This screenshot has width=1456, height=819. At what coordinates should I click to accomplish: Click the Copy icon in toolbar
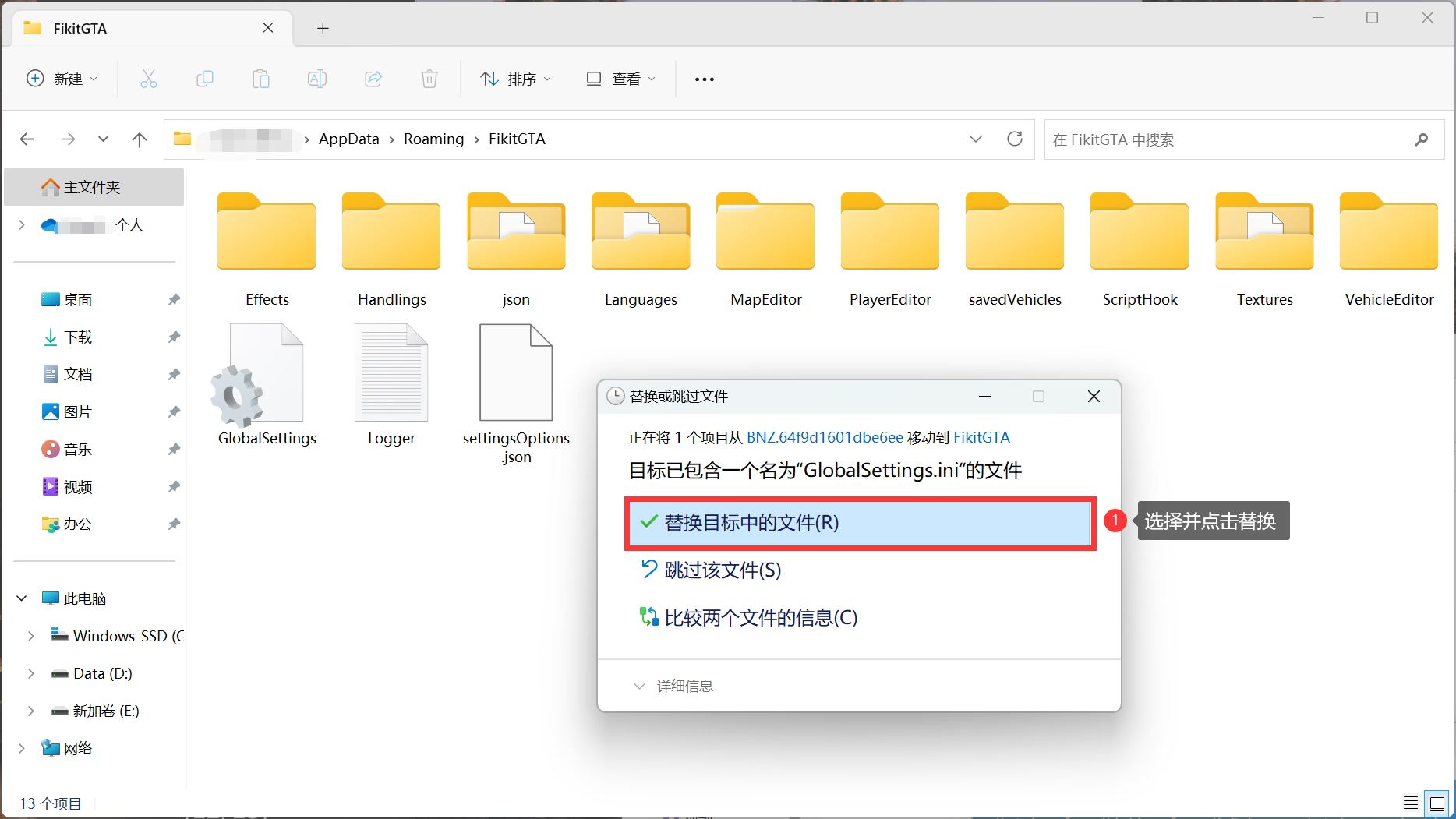[205, 79]
